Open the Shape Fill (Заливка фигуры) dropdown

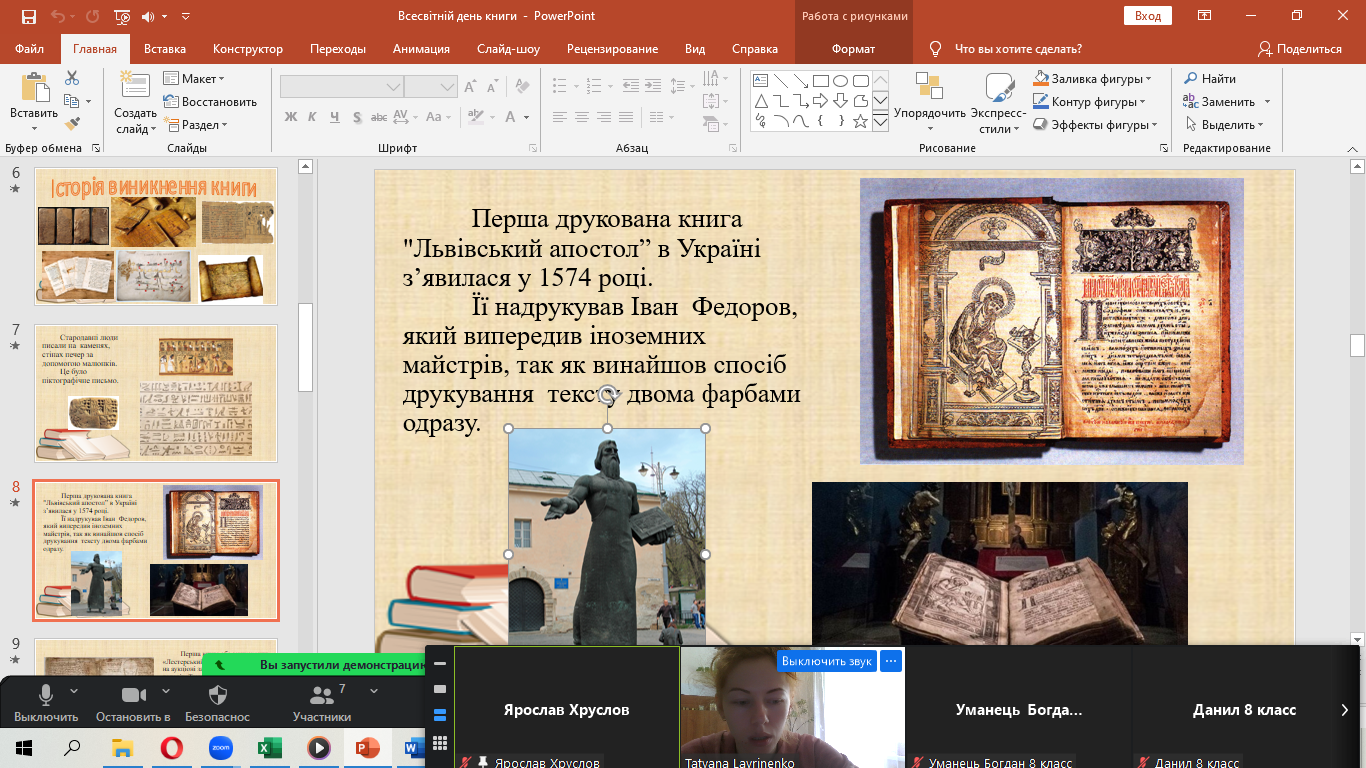1093,79
